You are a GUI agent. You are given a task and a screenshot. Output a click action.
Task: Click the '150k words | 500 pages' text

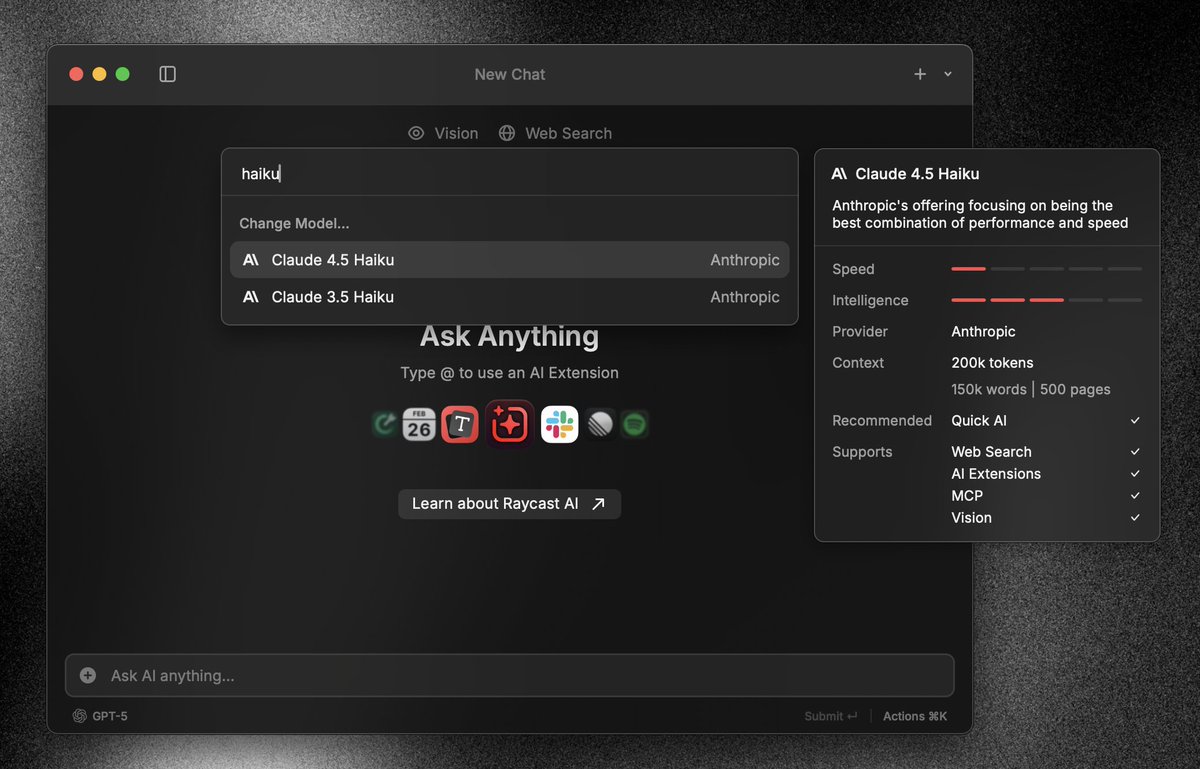(x=1031, y=390)
